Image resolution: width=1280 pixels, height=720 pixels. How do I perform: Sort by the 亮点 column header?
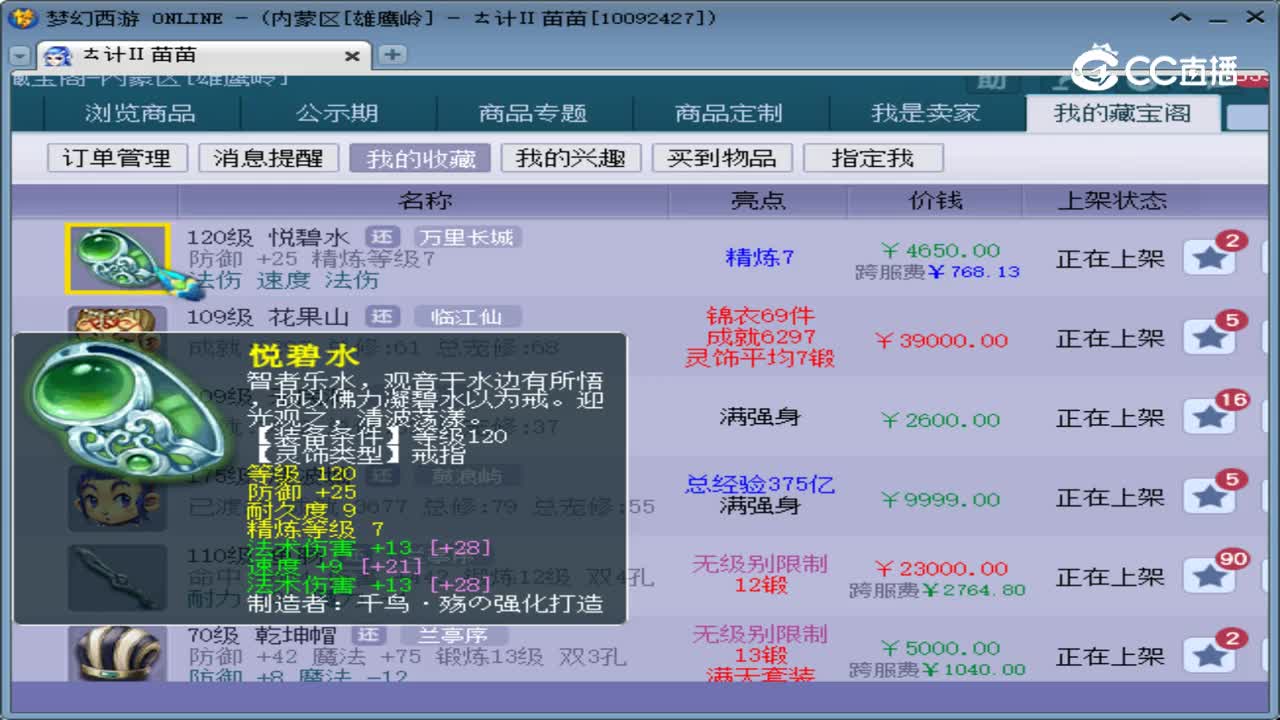[x=758, y=200]
